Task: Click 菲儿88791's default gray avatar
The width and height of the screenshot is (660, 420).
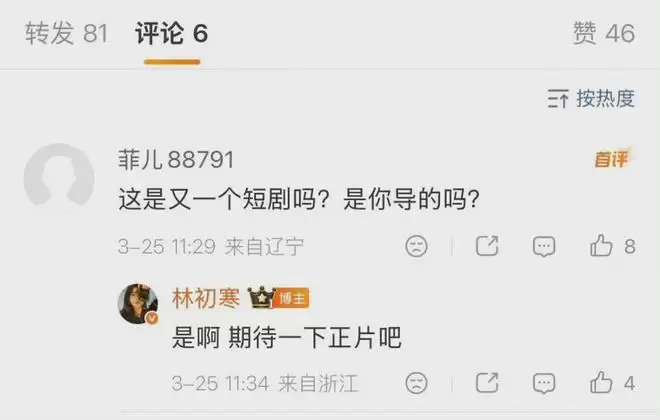Action: pyautogui.click(x=59, y=178)
